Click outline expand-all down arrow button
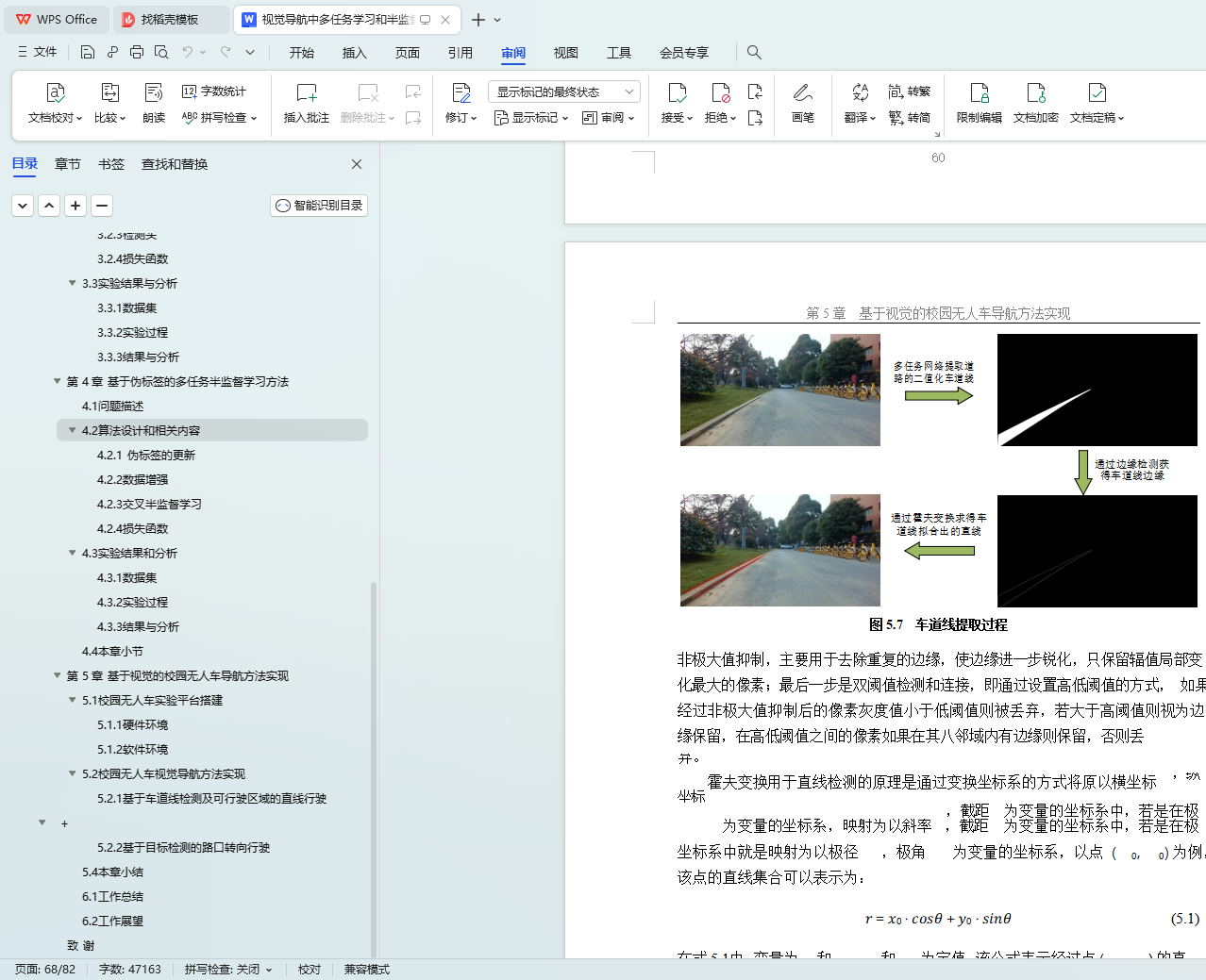 23,205
